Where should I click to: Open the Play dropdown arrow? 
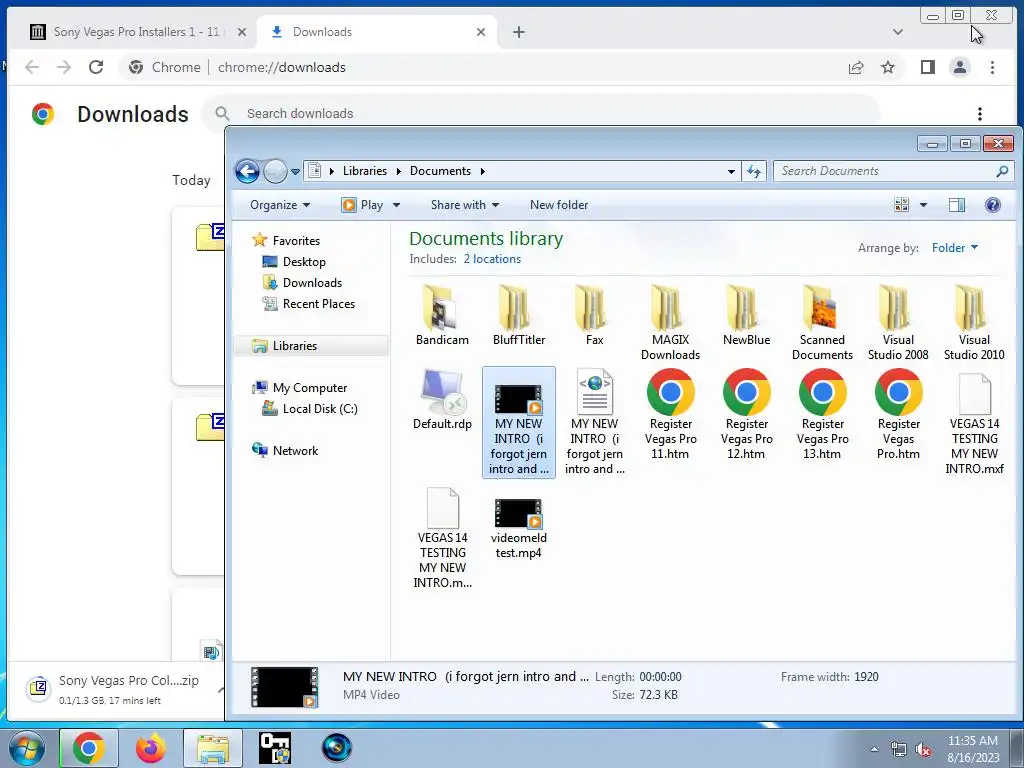(x=396, y=205)
